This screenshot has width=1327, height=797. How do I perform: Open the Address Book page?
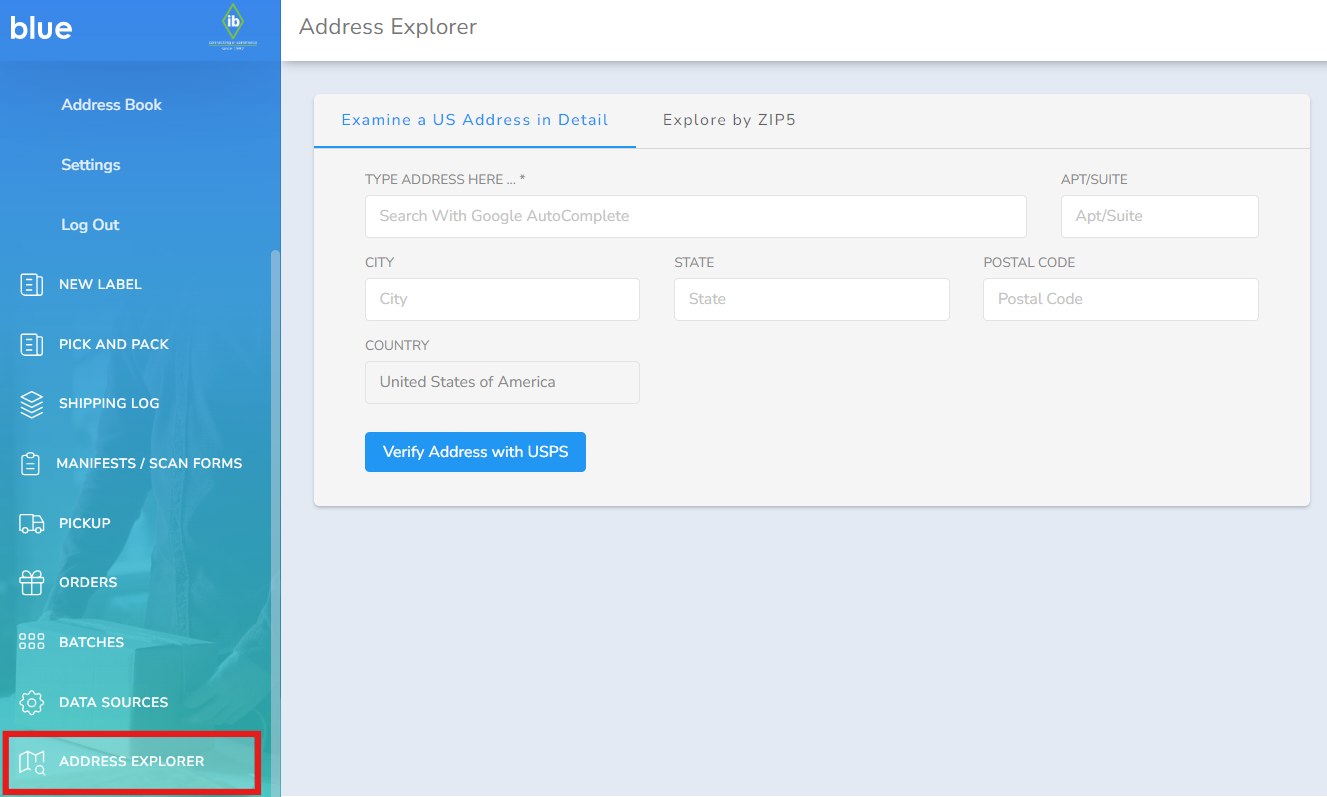pyautogui.click(x=111, y=104)
